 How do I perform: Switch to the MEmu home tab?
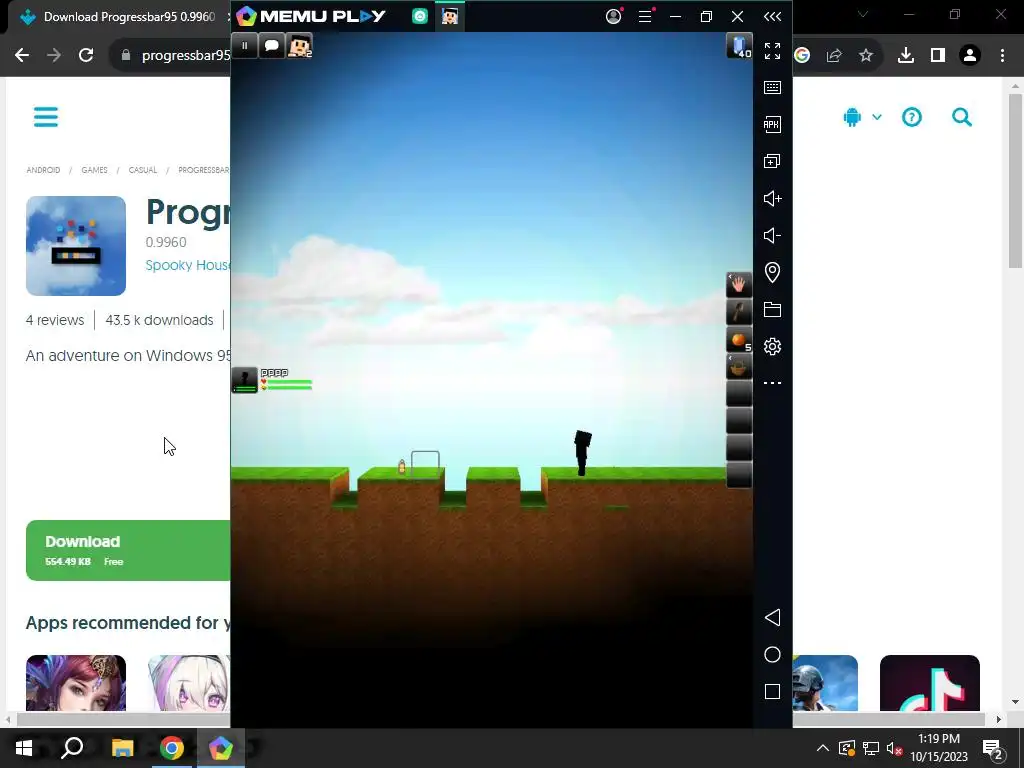point(420,16)
